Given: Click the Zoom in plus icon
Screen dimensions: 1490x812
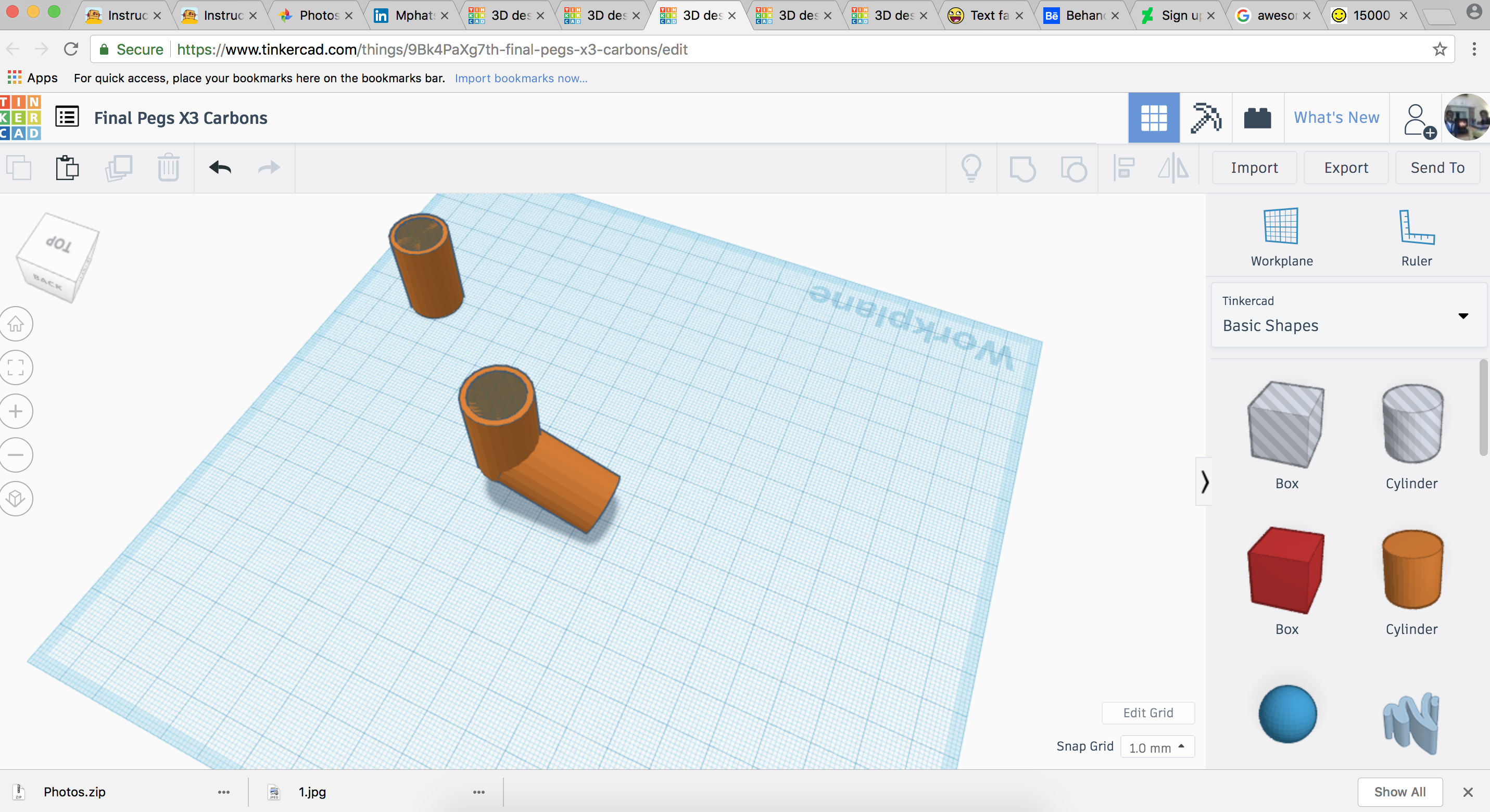Looking at the screenshot, I should coord(16,411).
